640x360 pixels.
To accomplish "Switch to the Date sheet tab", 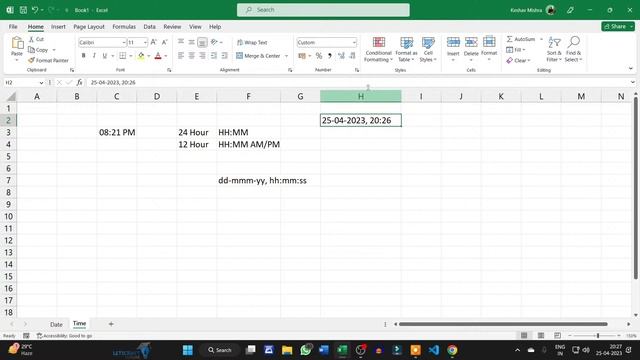I will pos(56,324).
